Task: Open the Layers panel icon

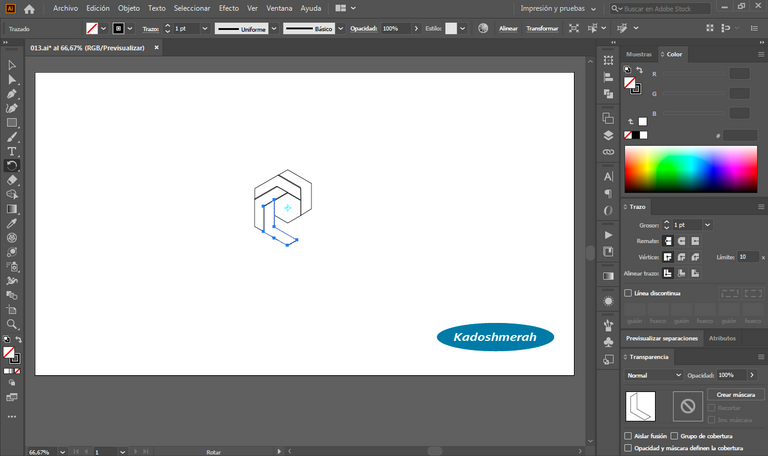Action: click(608, 136)
